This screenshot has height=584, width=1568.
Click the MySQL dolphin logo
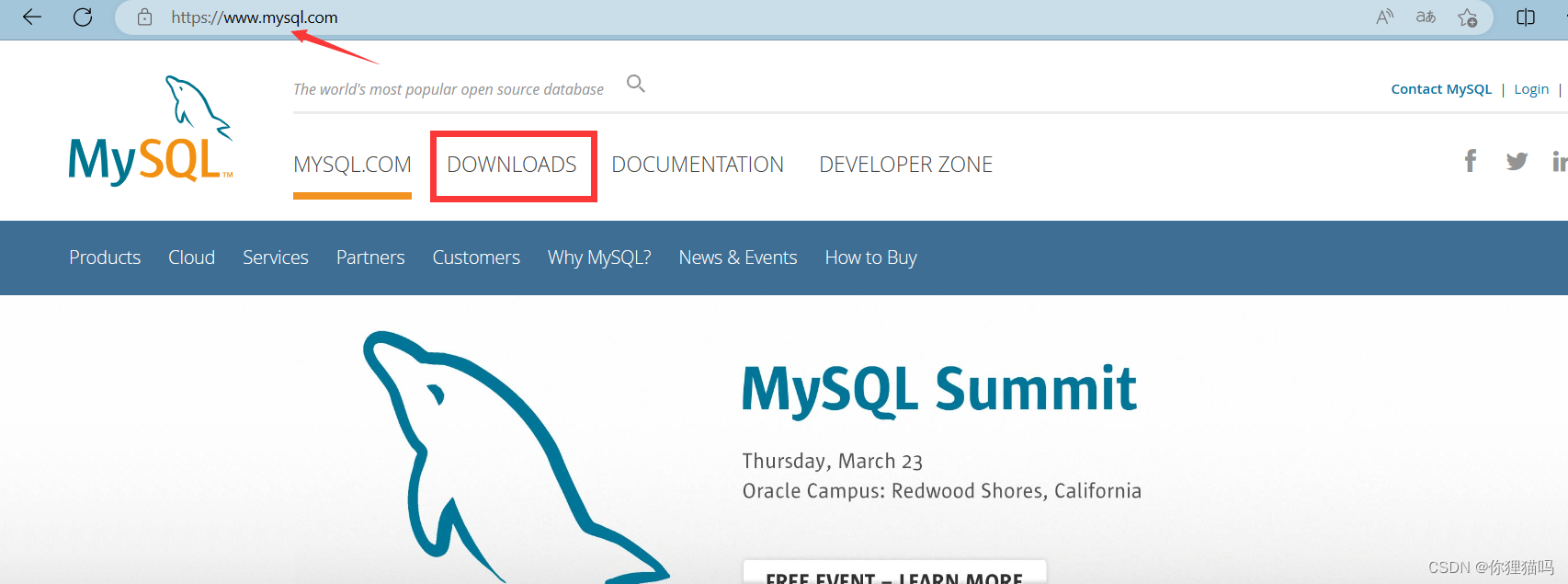(151, 131)
